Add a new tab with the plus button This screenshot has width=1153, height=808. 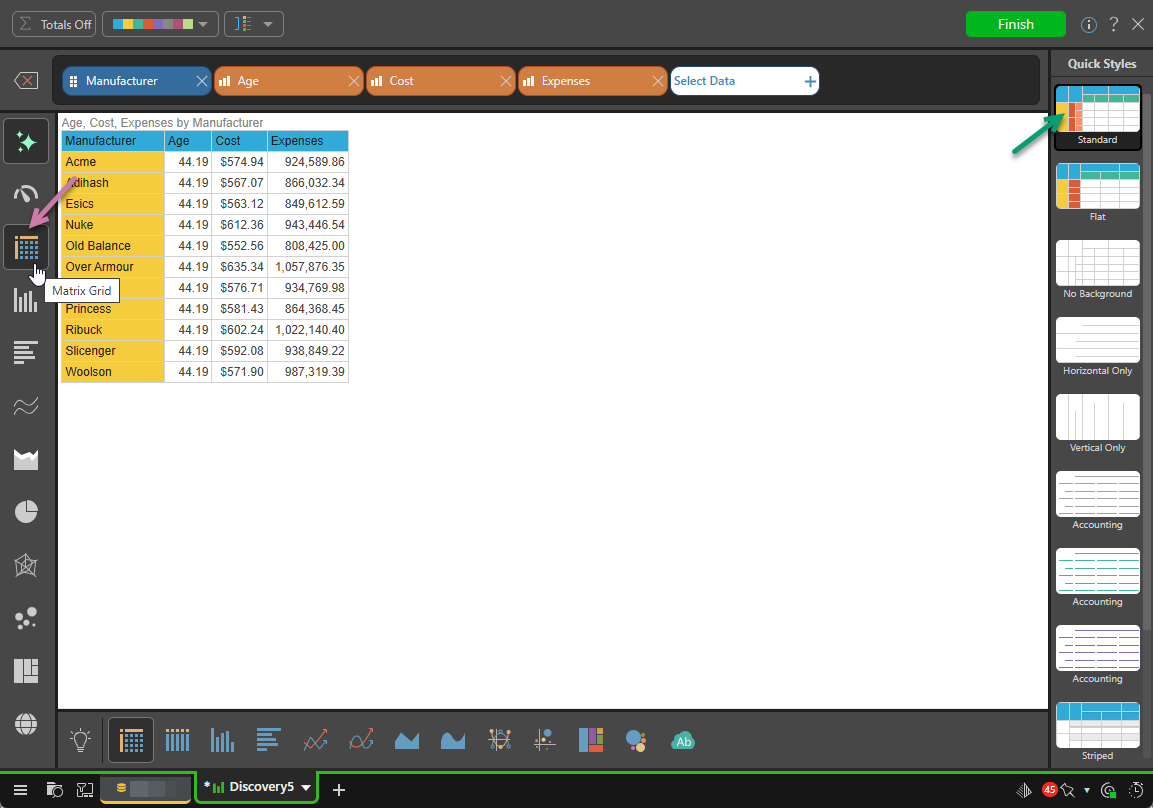pos(339,790)
